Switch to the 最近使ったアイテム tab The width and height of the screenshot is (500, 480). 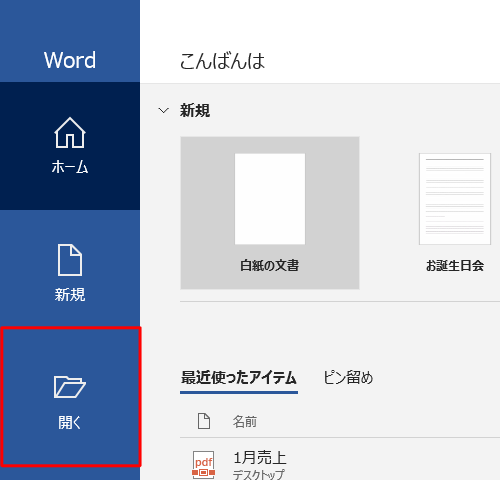click(x=239, y=378)
